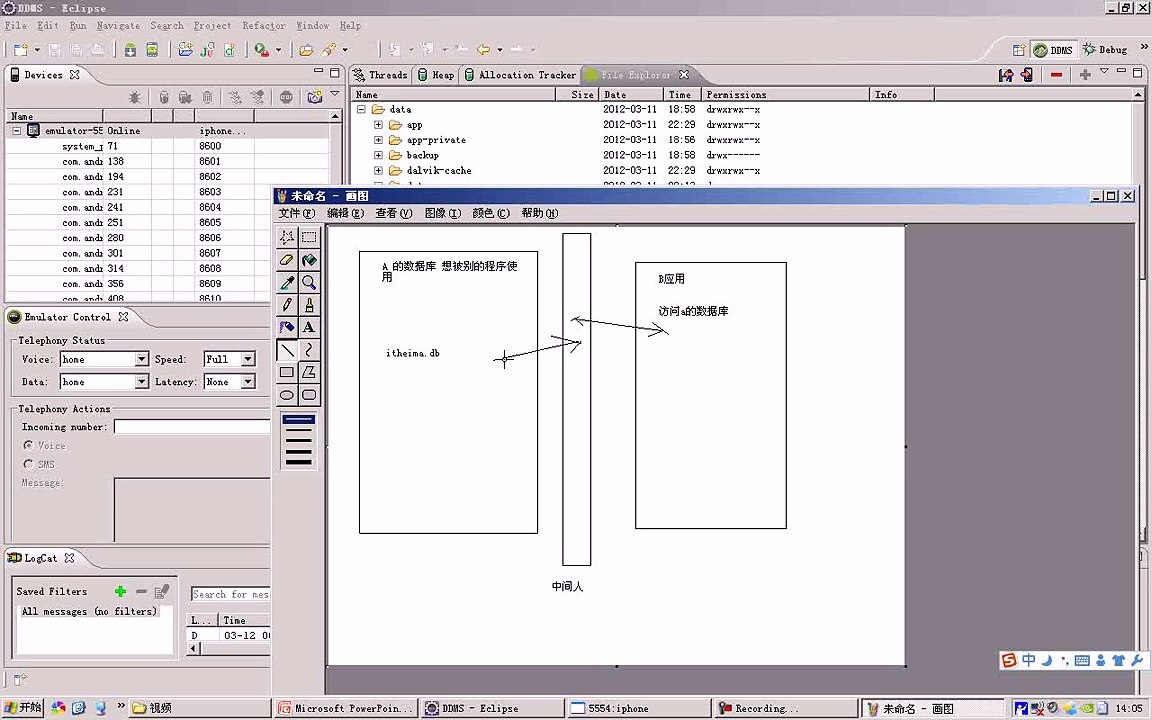Select the Line tool in Paint
Image resolution: width=1152 pixels, height=720 pixels.
click(x=287, y=350)
